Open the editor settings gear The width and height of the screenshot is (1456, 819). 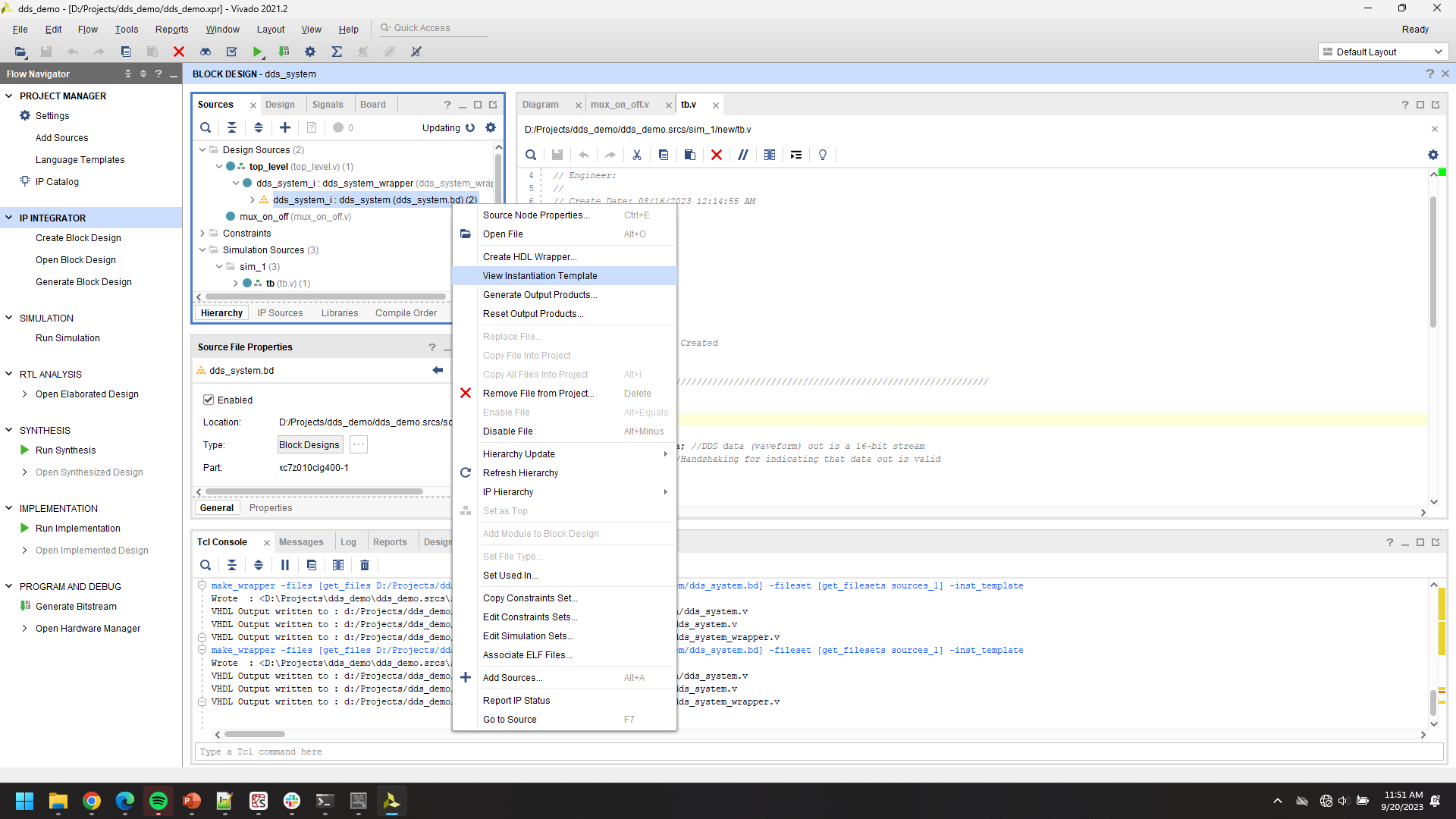point(1433,155)
